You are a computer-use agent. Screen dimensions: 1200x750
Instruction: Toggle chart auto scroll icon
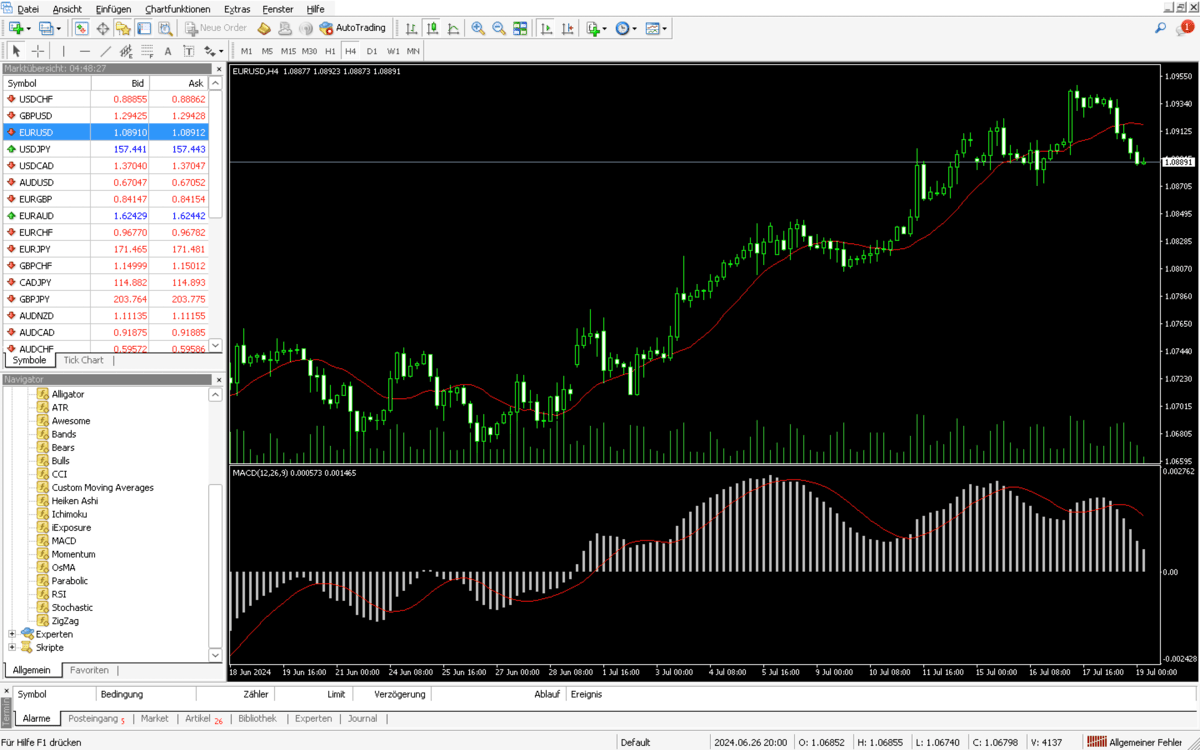pos(544,29)
